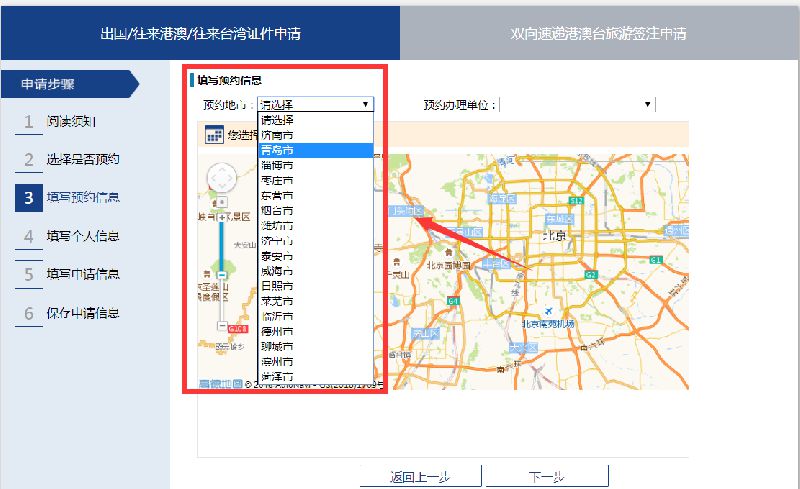Go to step 填写个人信息 in sidebar
This screenshot has height=489, width=800.
coord(83,236)
